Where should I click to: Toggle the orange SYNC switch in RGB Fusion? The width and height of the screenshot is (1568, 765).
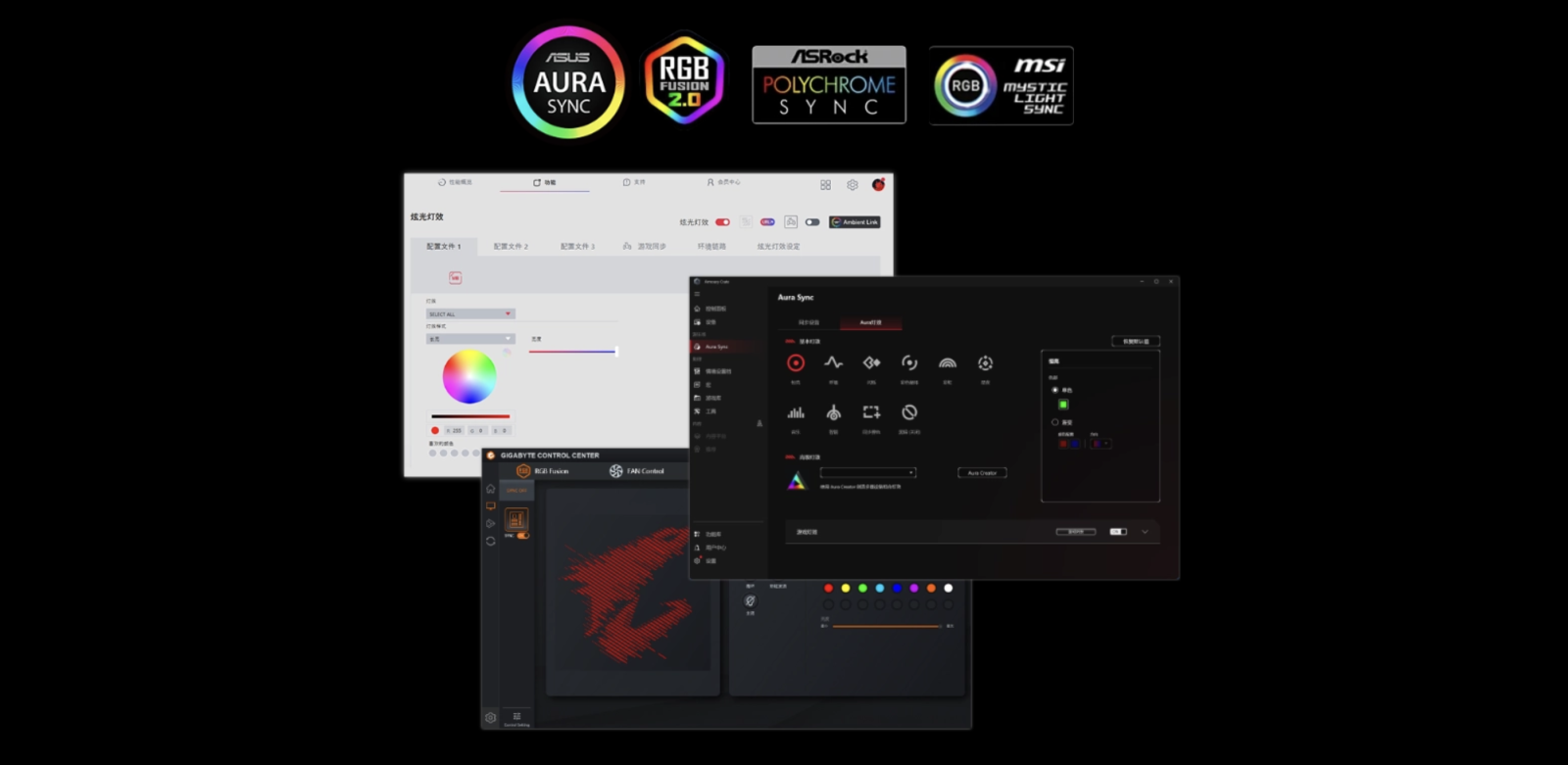point(523,536)
